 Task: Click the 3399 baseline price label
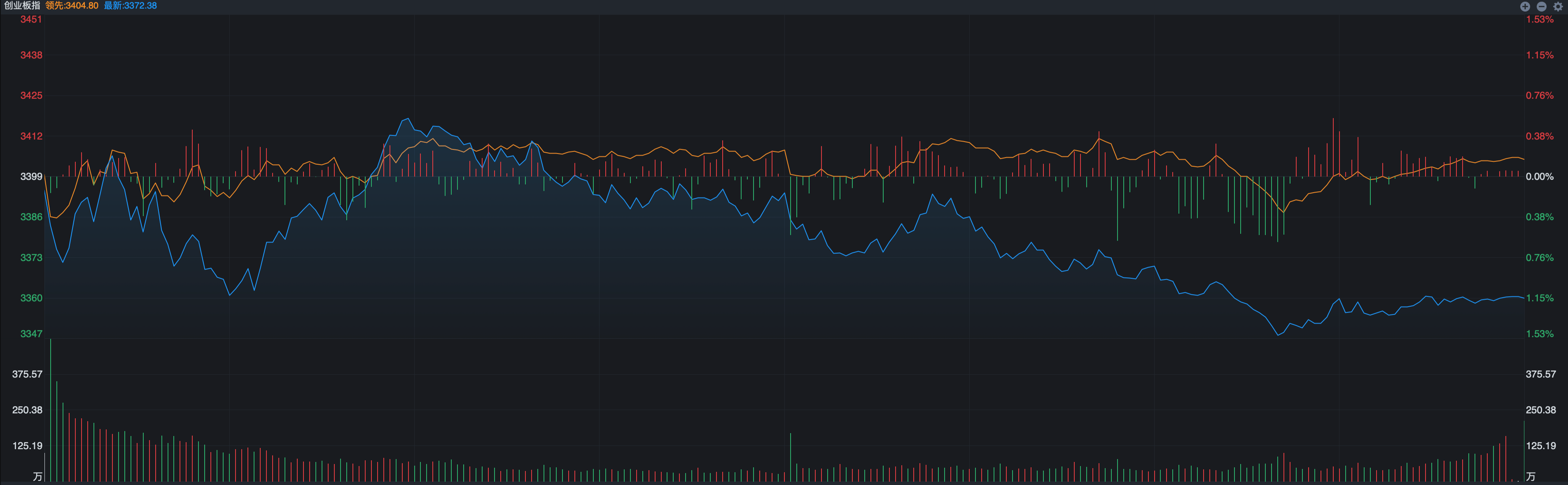32,177
